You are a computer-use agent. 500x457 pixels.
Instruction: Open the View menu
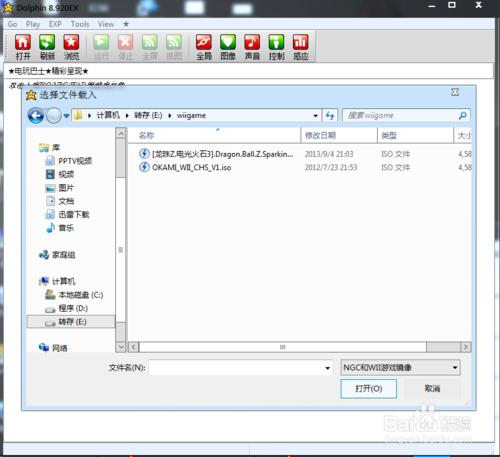coord(106,24)
